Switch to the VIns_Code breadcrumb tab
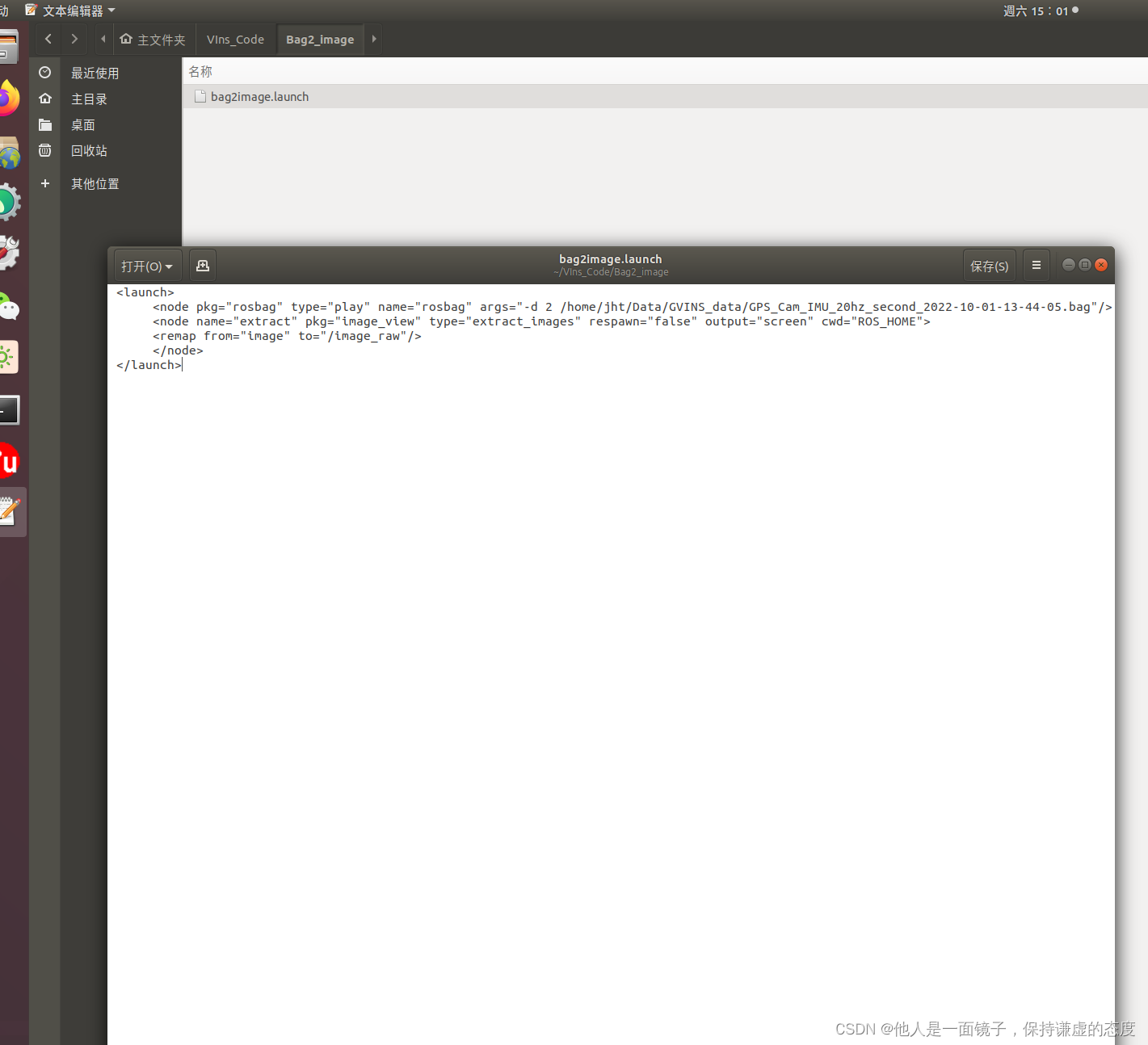Image resolution: width=1148 pixels, height=1045 pixels. coord(235,39)
